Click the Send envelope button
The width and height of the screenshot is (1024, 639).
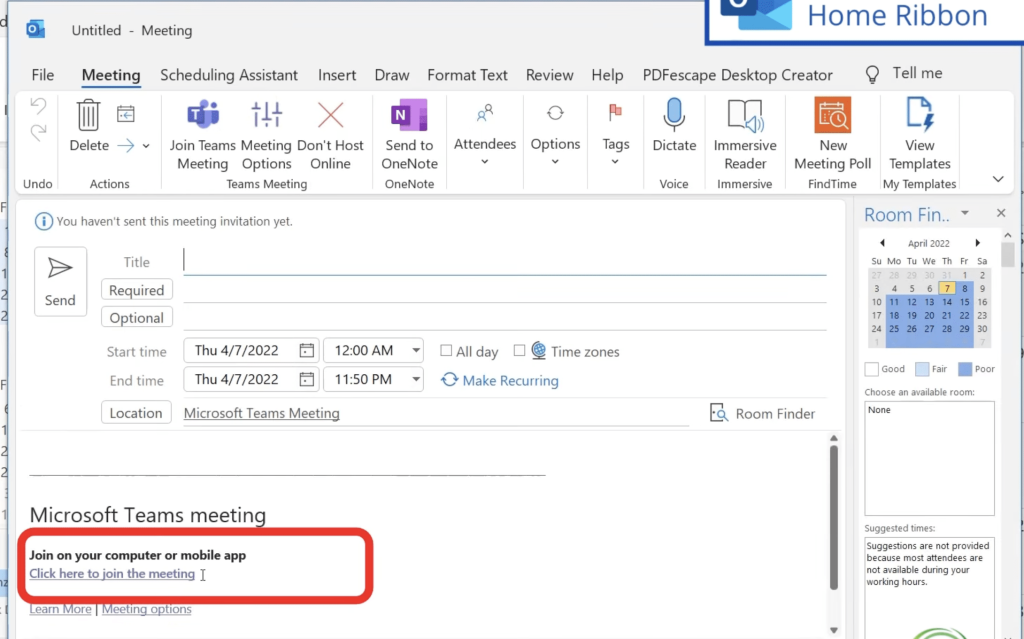coord(60,282)
